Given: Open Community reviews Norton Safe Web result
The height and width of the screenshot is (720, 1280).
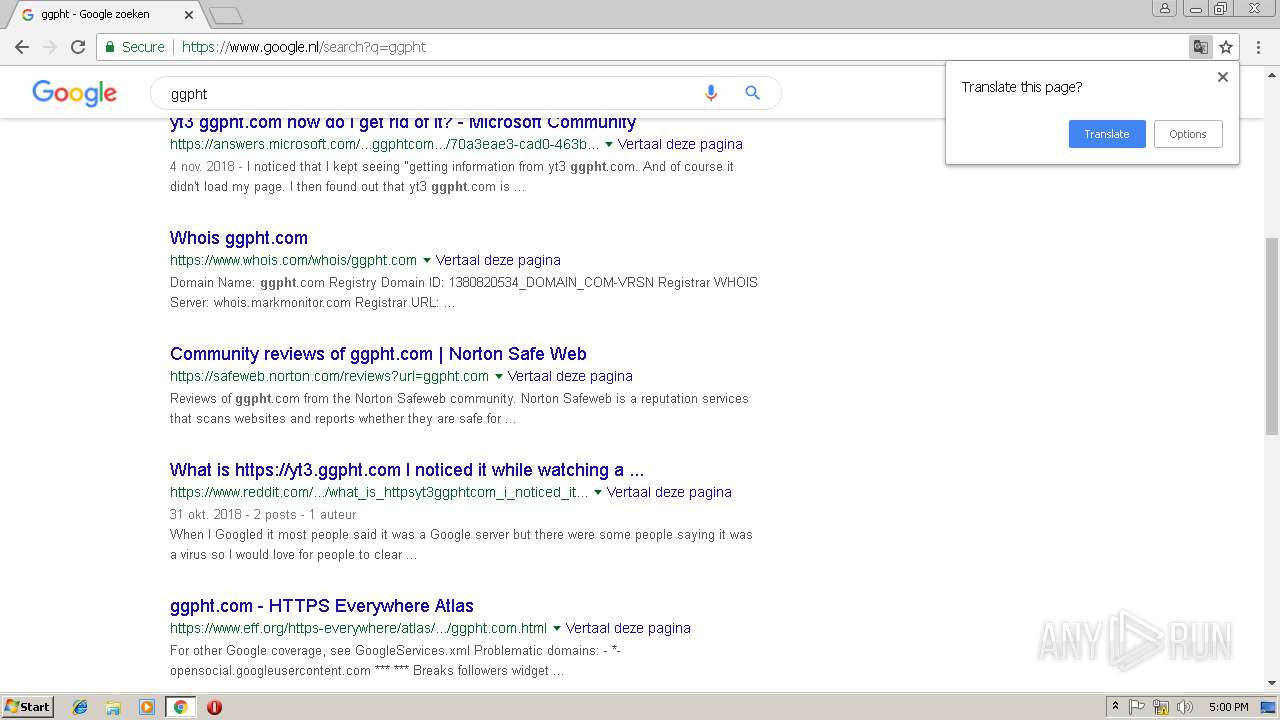Looking at the screenshot, I should 378,354.
